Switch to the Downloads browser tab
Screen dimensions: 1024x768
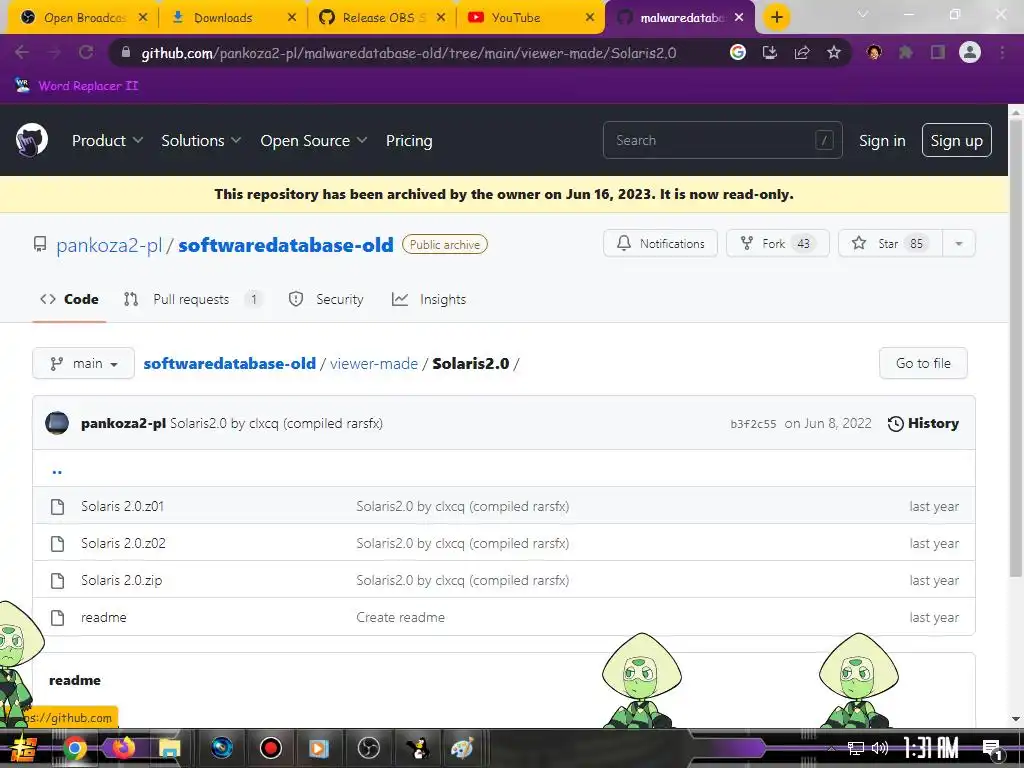[x=232, y=18]
